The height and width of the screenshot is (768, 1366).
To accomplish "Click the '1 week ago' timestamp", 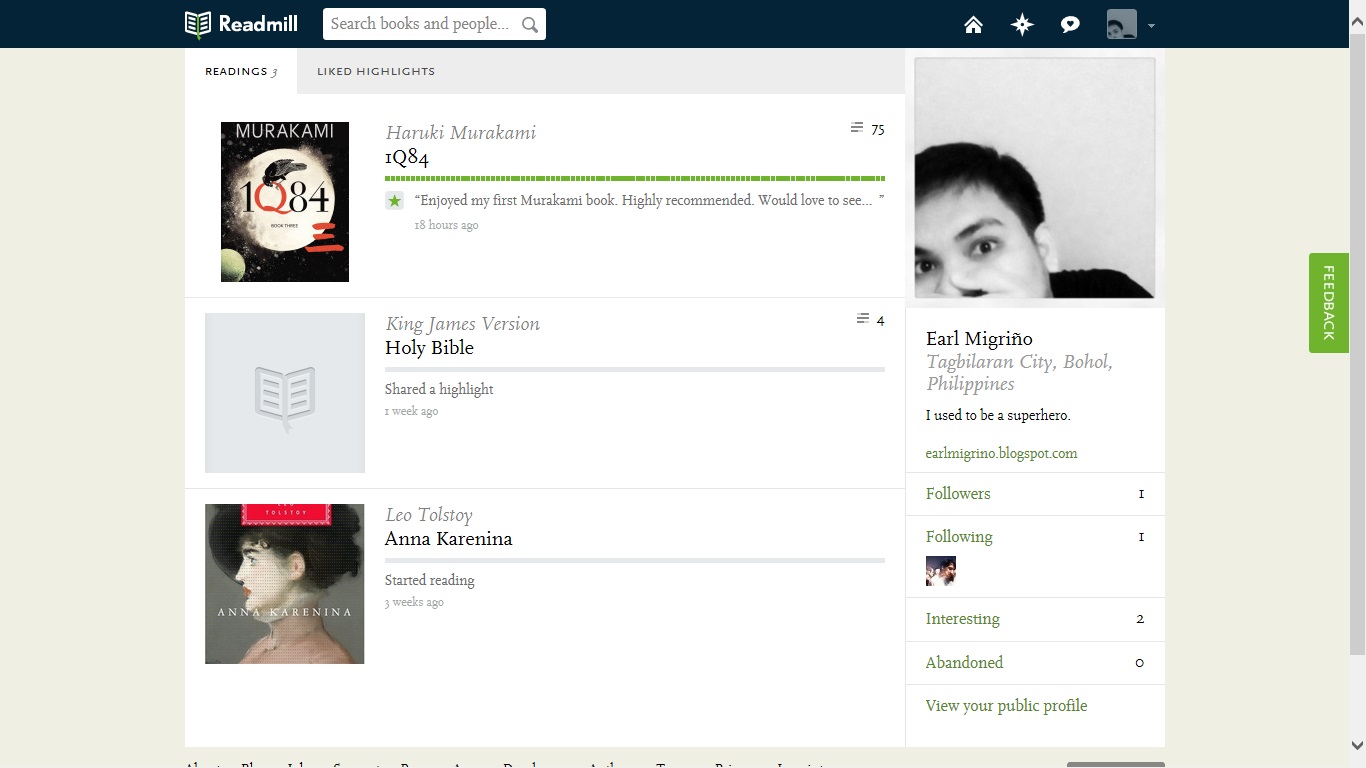I will (x=411, y=411).
